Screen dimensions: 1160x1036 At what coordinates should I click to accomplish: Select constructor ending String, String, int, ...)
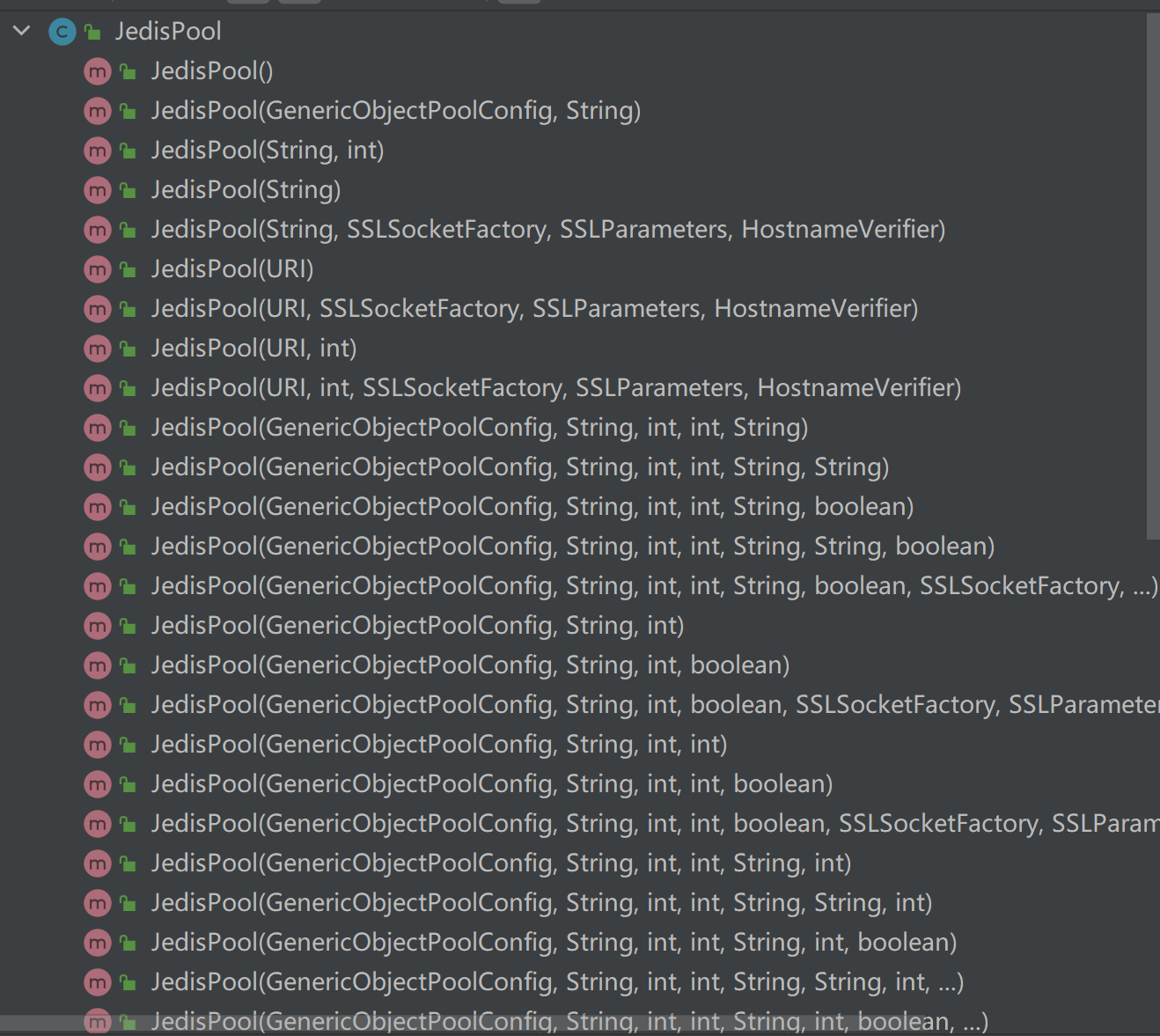point(558,982)
